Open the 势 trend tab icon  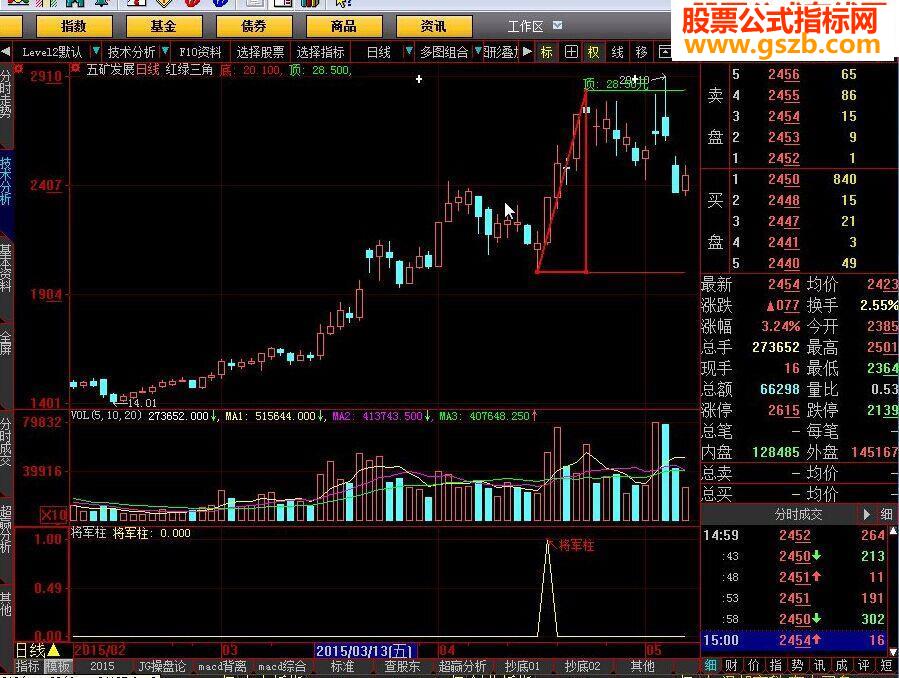798,665
